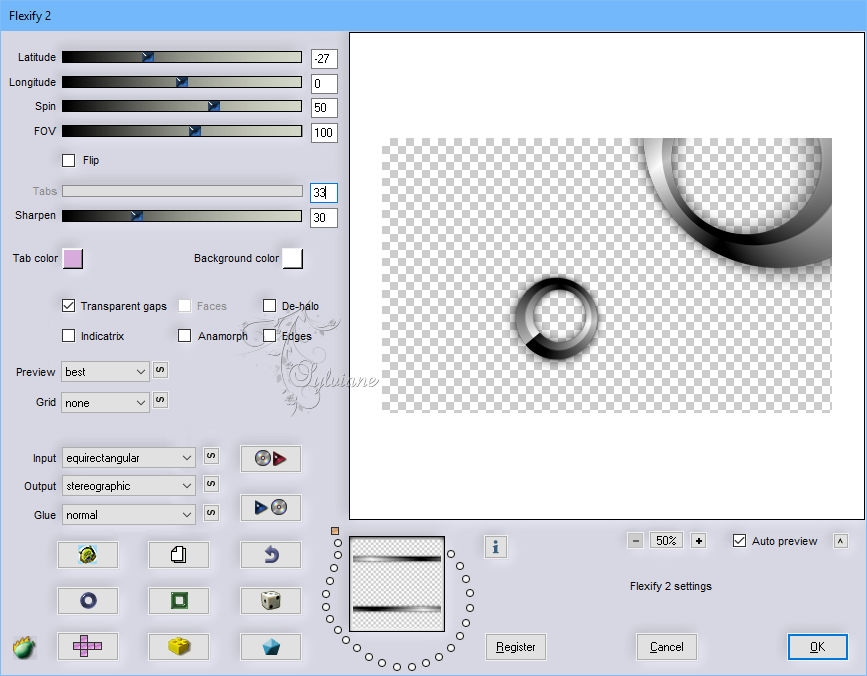The height and width of the screenshot is (676, 867).
Task: Click the flaming globe logo icon
Action: 24,647
